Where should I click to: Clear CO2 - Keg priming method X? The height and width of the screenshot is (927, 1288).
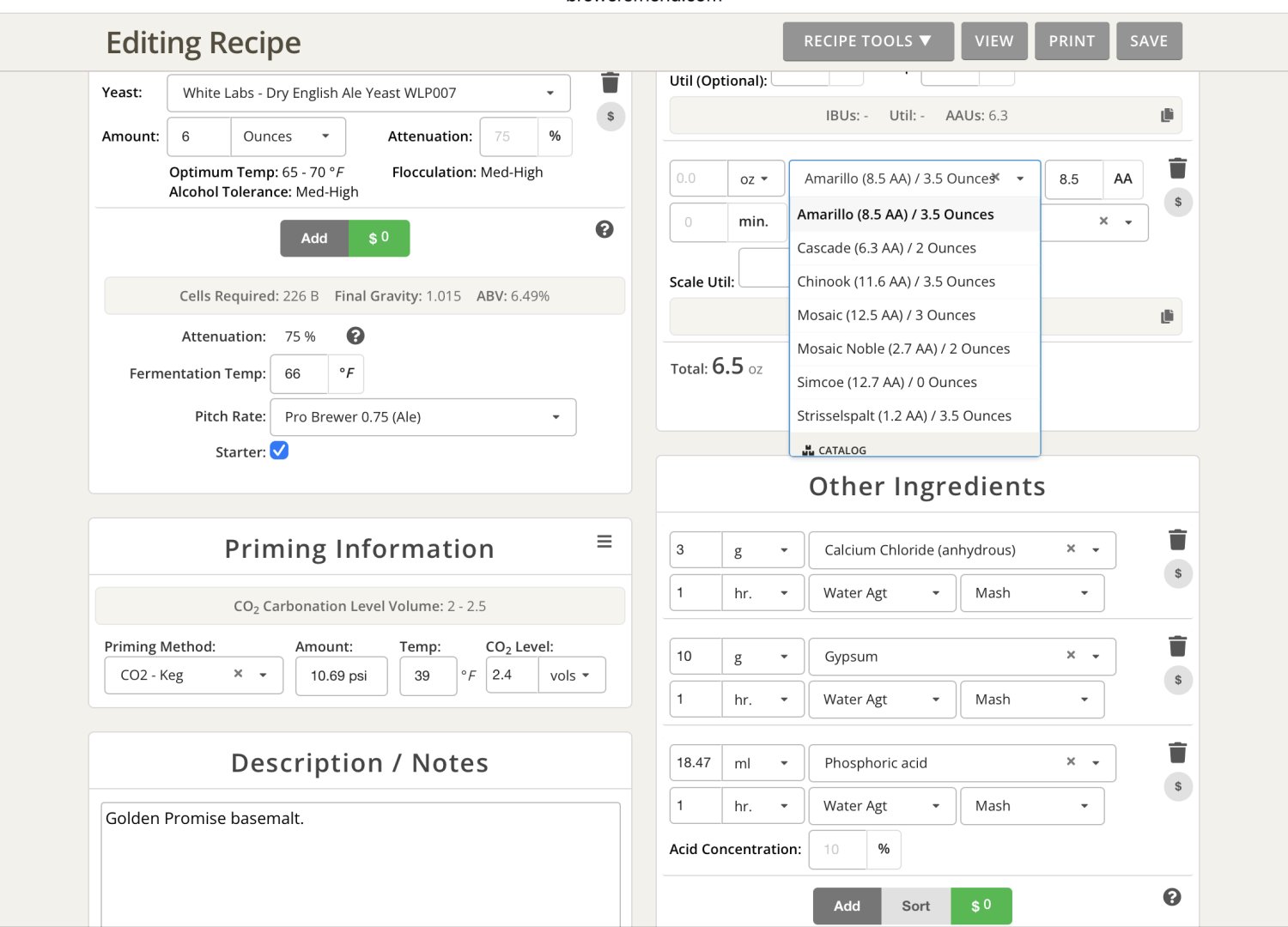[x=238, y=674]
